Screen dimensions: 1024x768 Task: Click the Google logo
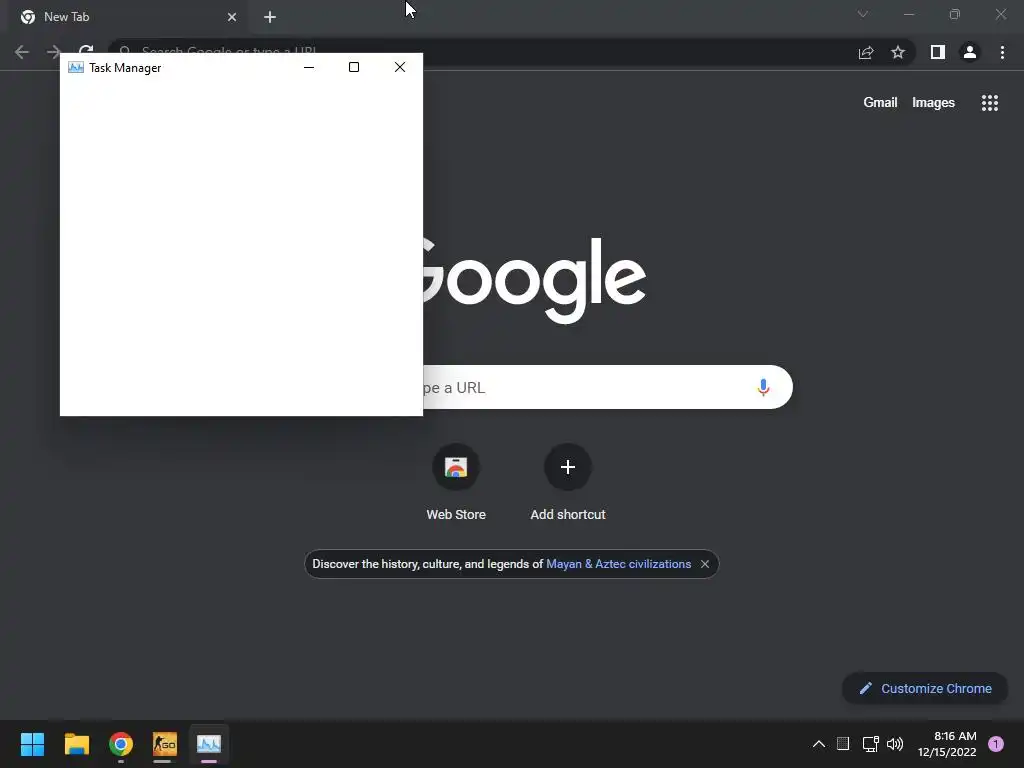click(x=534, y=280)
